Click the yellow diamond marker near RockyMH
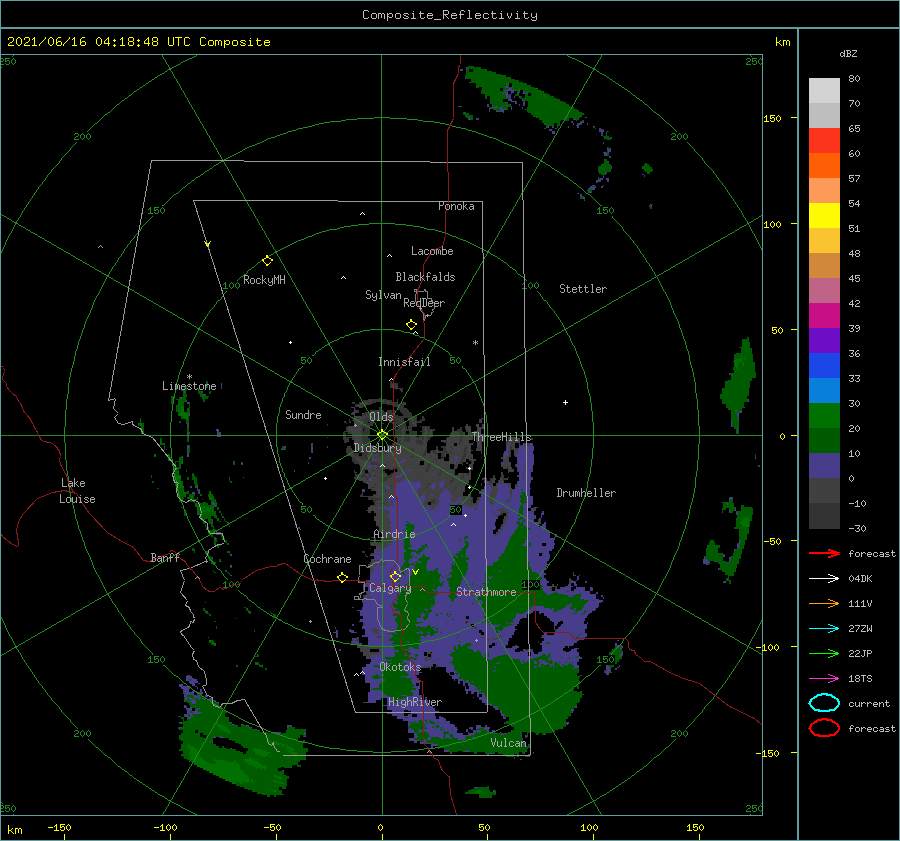The width and height of the screenshot is (900, 841). pyautogui.click(x=267, y=261)
